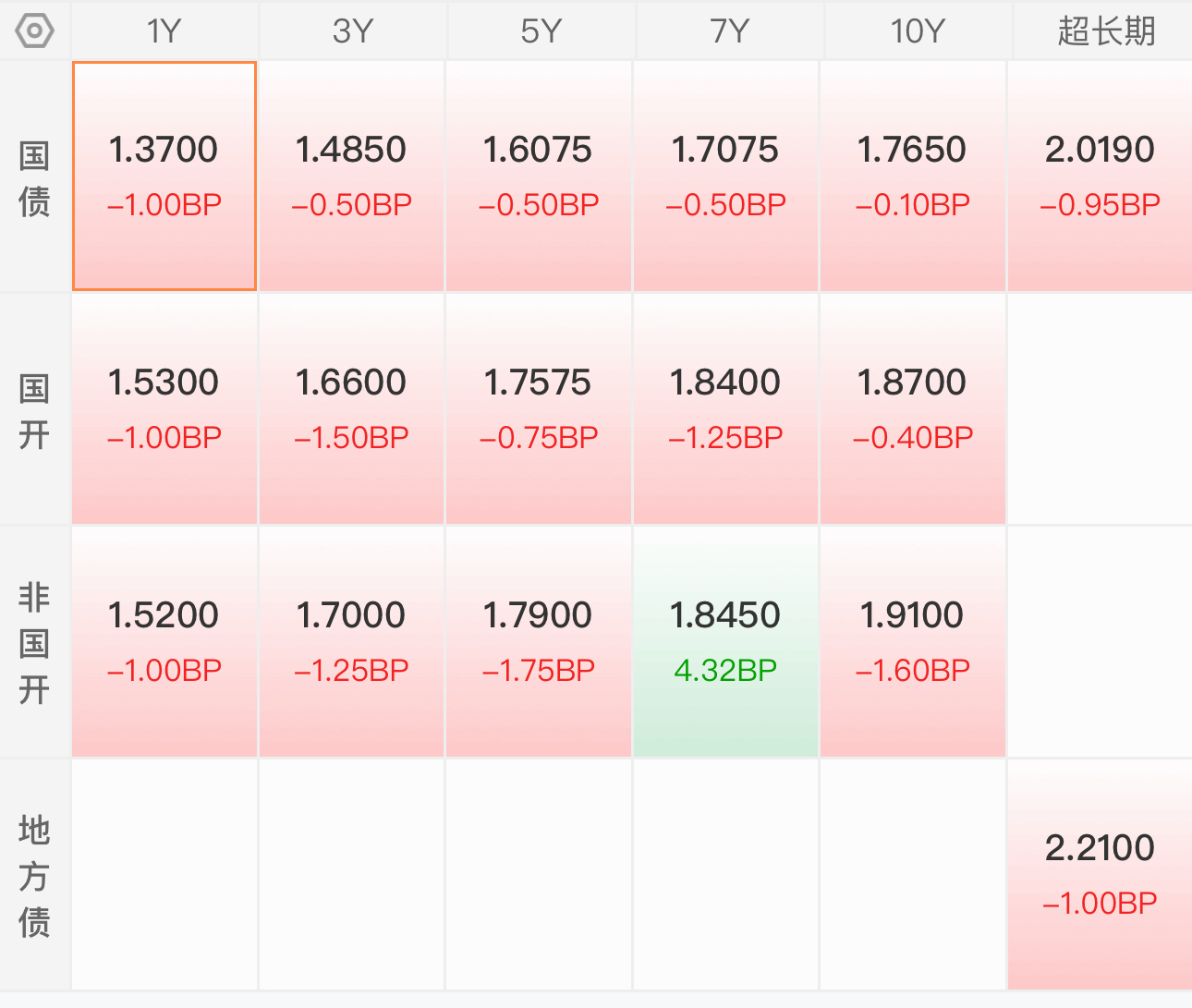The width and height of the screenshot is (1192, 1008).
Task: Select 国债 5Y cell showing 1.6075
Action: [x=539, y=176]
